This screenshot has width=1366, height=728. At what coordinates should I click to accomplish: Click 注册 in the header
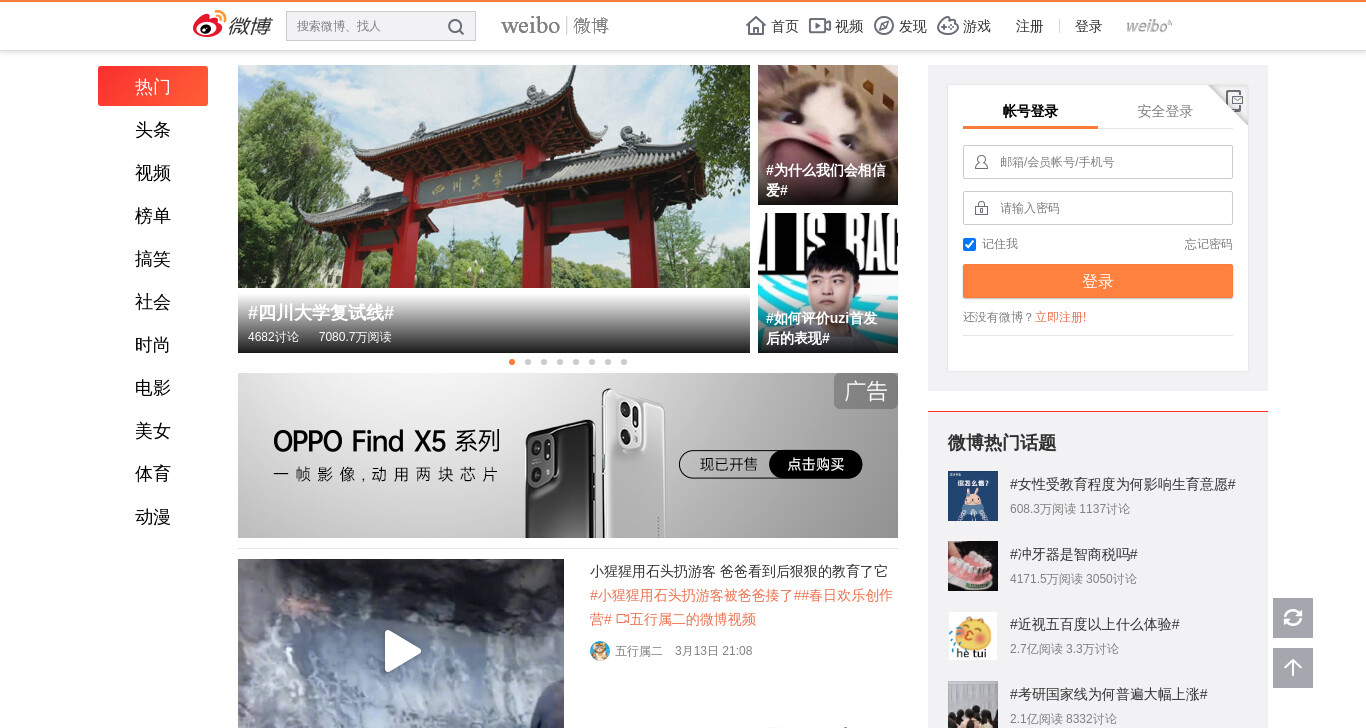[1029, 26]
